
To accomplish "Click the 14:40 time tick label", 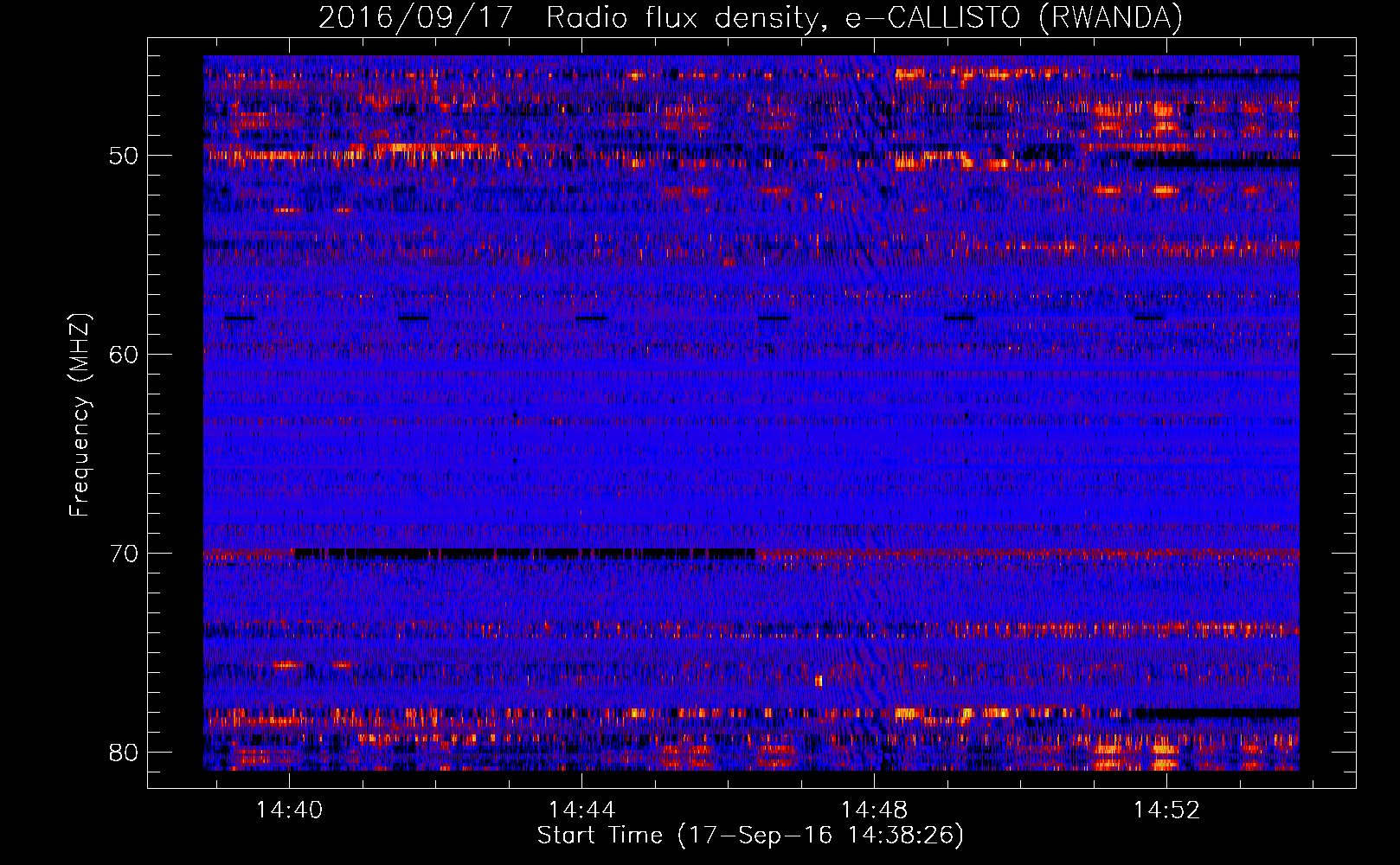I will [290, 810].
